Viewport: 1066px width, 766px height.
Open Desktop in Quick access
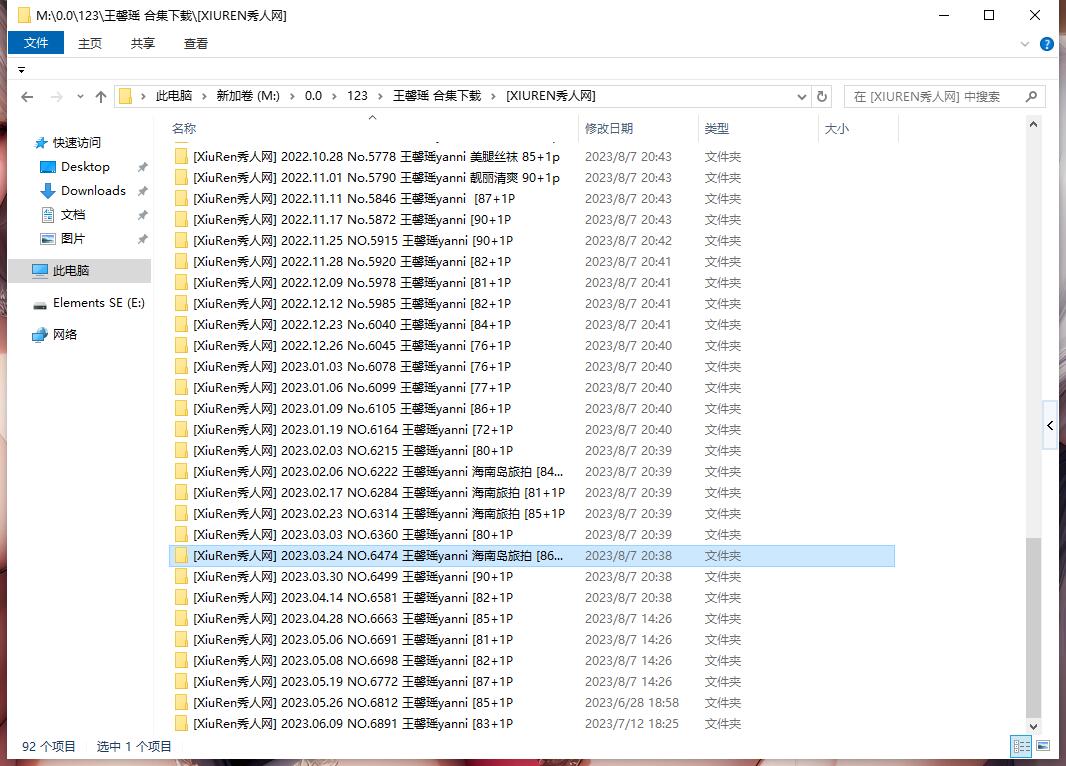click(x=85, y=167)
